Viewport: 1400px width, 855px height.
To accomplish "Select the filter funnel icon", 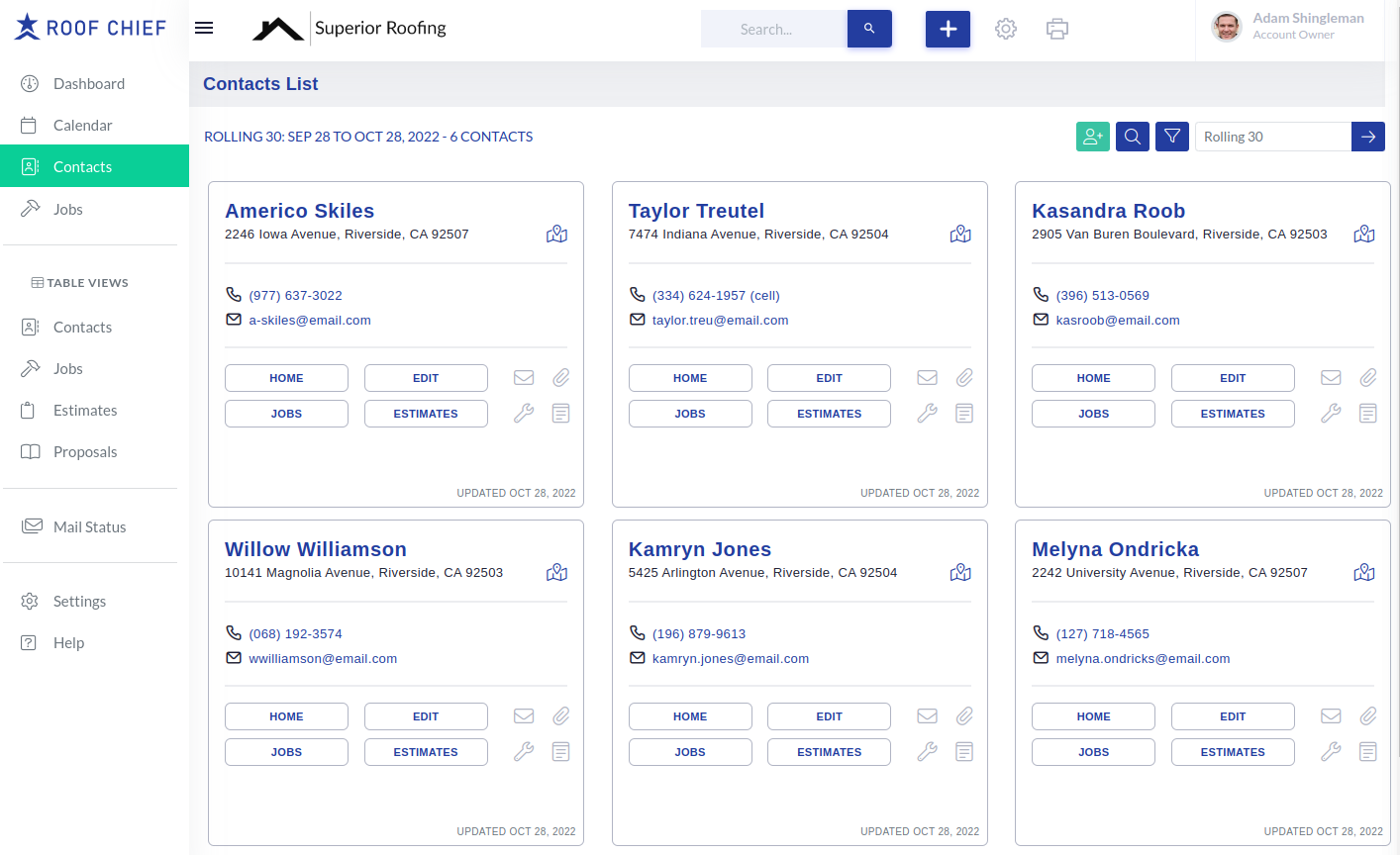I will [x=1171, y=137].
